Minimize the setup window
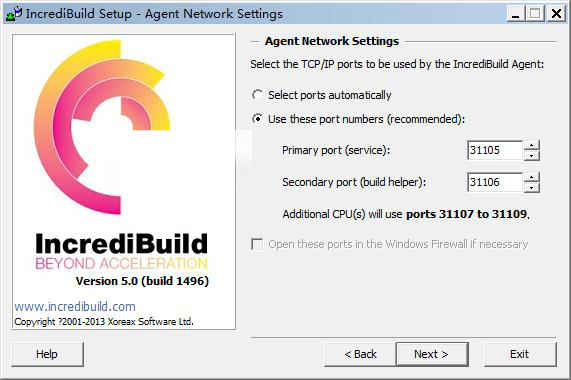 coord(516,14)
